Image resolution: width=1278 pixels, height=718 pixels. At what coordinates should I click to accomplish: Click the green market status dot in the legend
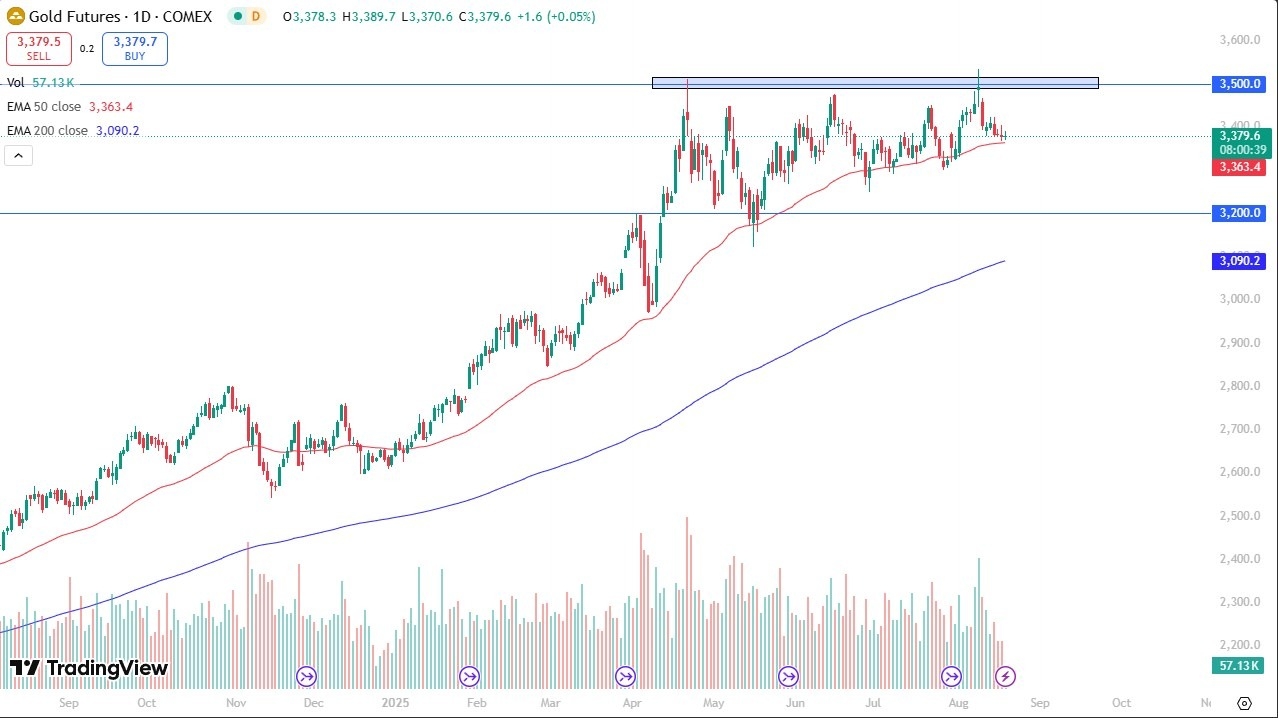[x=237, y=16]
